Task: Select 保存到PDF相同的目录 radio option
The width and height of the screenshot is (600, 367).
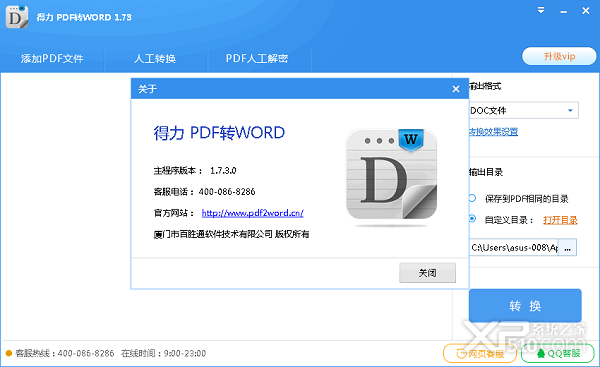Action: 473,198
